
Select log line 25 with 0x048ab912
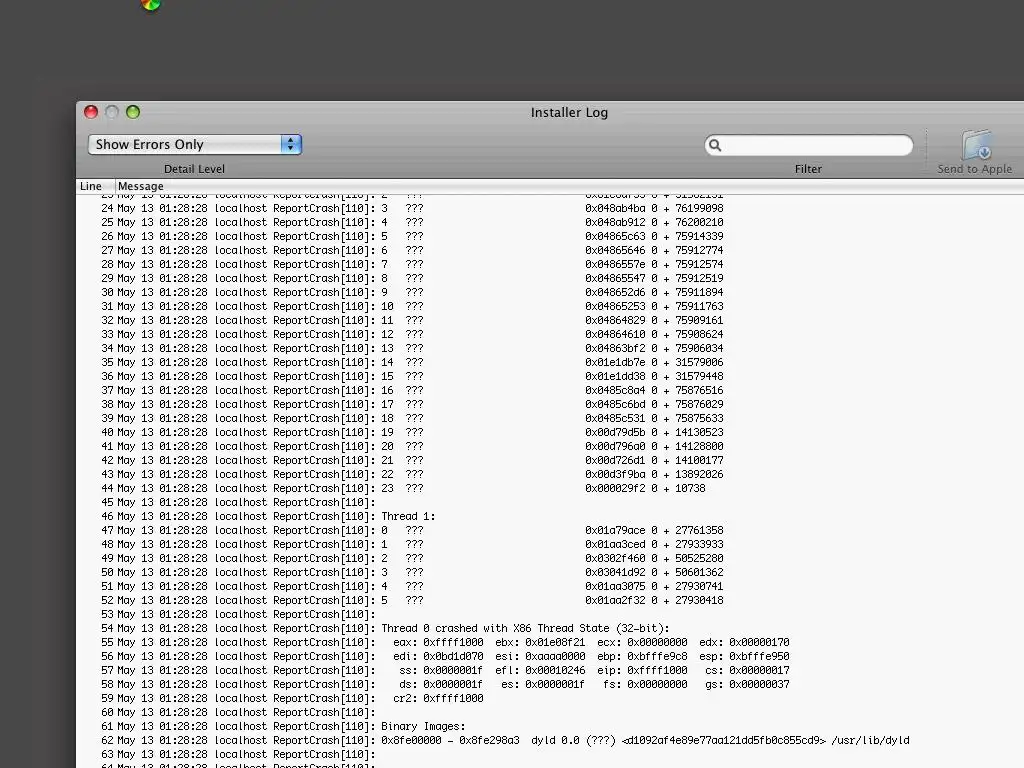(x=550, y=222)
